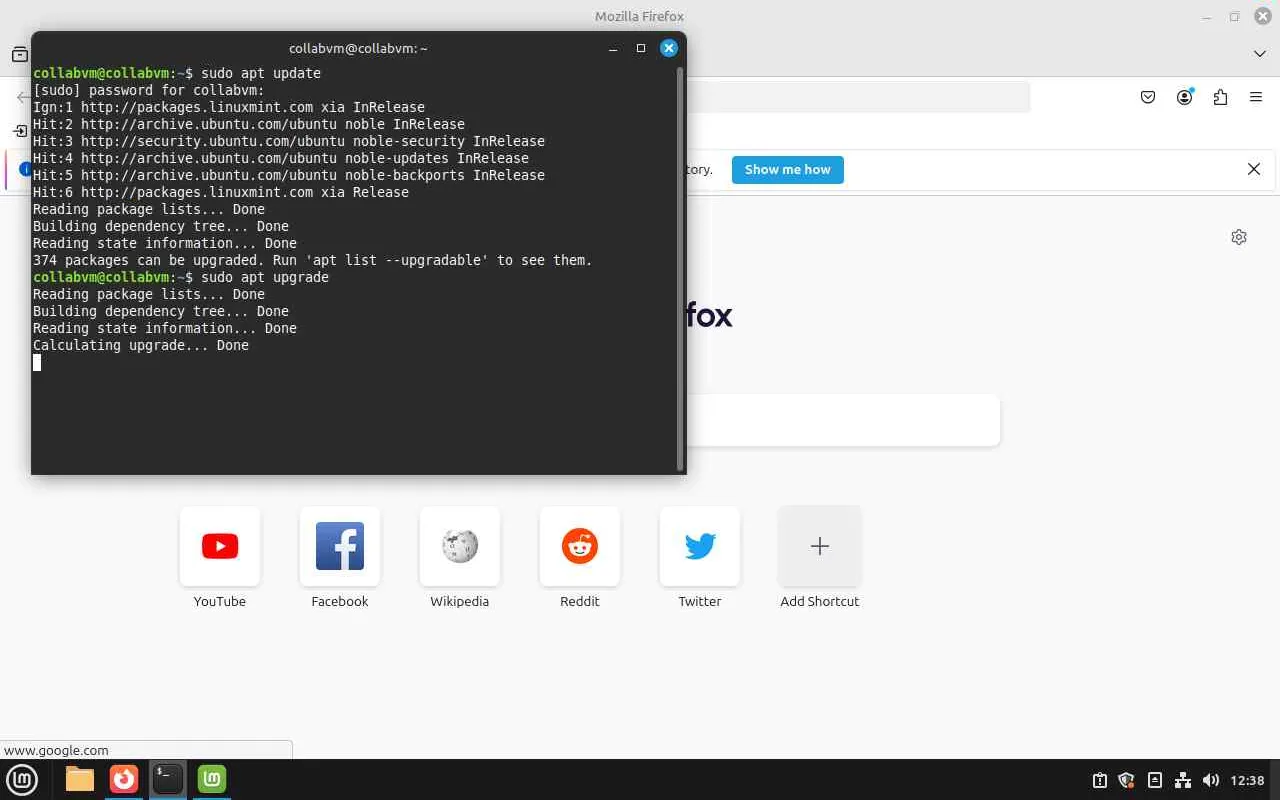The height and width of the screenshot is (800, 1280).
Task: Focus the Firefox address bar
Action: (858, 97)
